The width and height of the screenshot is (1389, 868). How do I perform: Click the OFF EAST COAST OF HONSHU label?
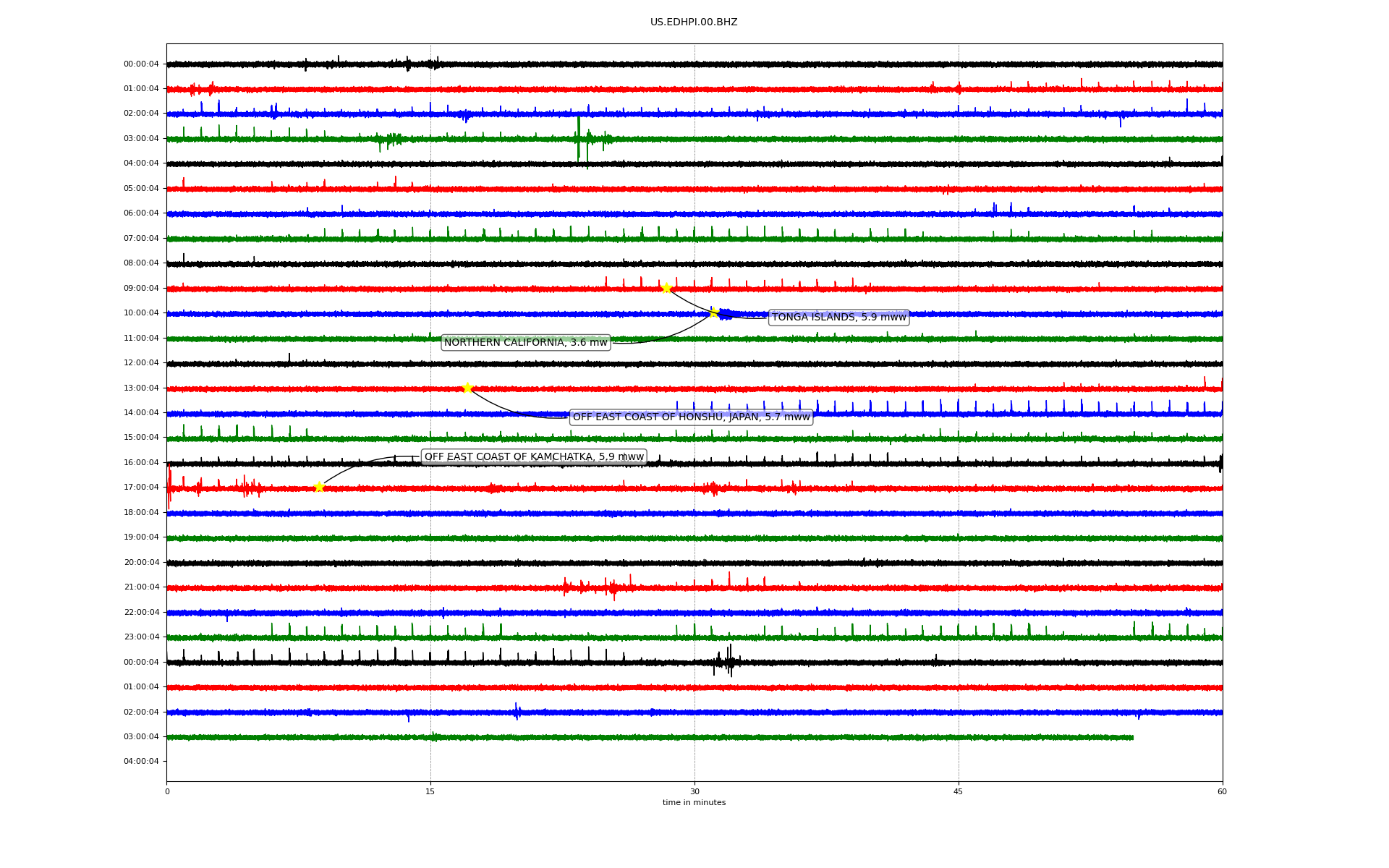[x=691, y=417]
